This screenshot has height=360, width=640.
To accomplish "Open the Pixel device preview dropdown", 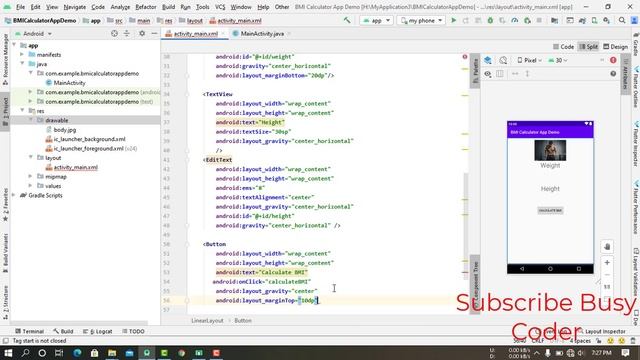I will (529, 60).
